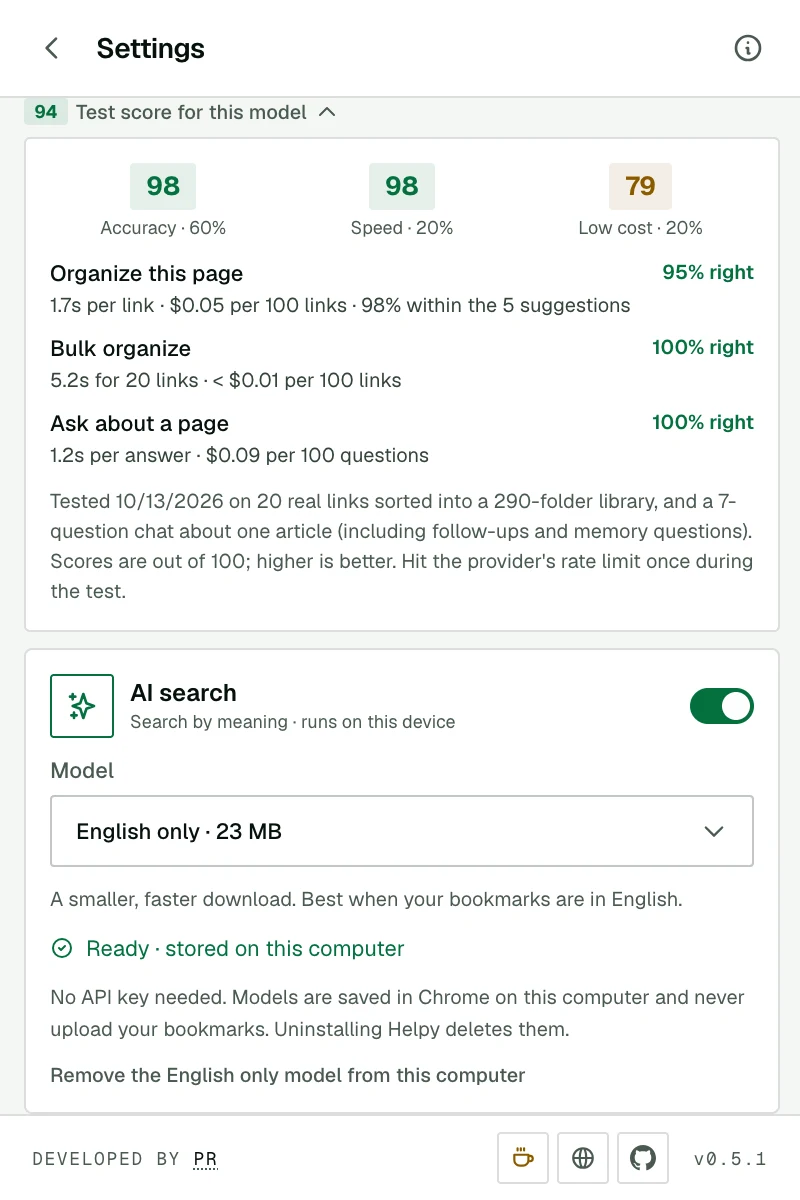Click the Accuracy 98 score tile
Viewport: 800px width, 1200px height.
163,186
